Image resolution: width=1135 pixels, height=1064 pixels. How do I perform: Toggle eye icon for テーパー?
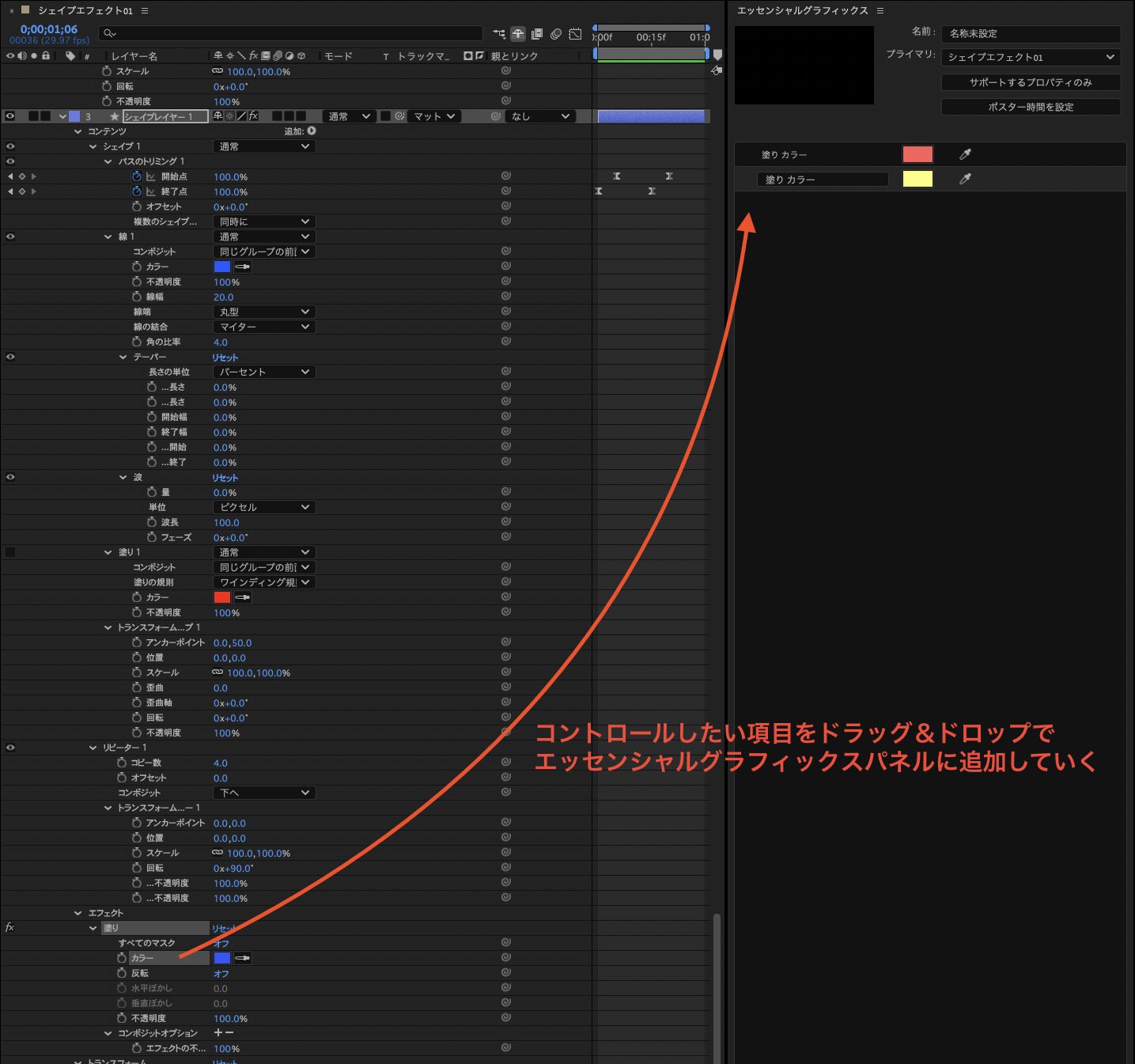(10, 357)
